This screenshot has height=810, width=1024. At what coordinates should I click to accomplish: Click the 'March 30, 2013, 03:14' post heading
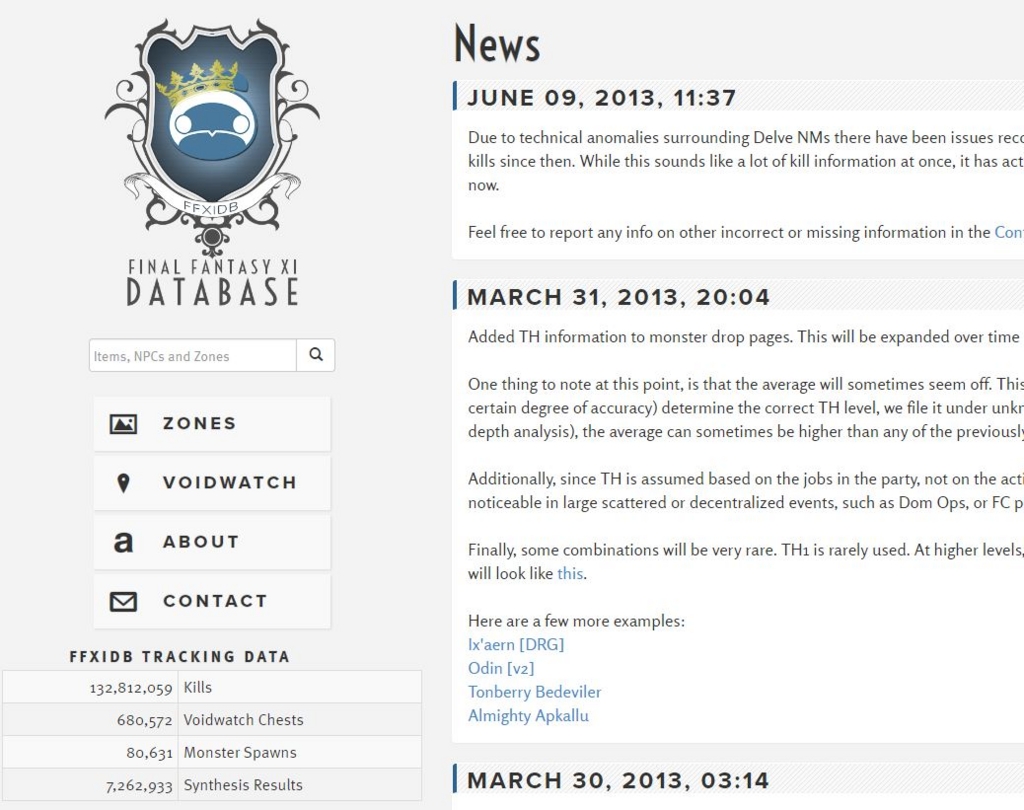point(618,781)
